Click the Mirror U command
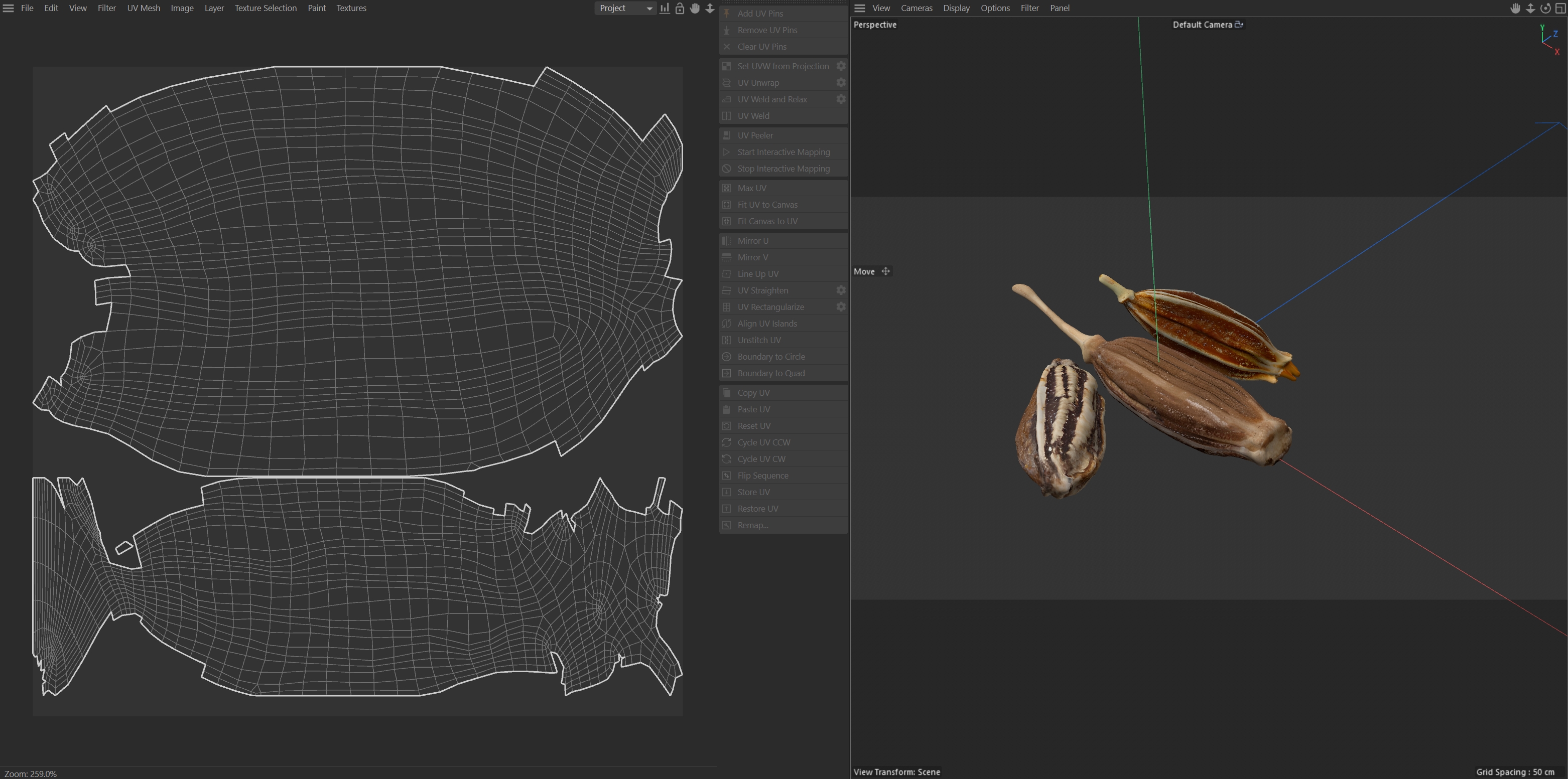The image size is (1568, 779). [x=752, y=241]
